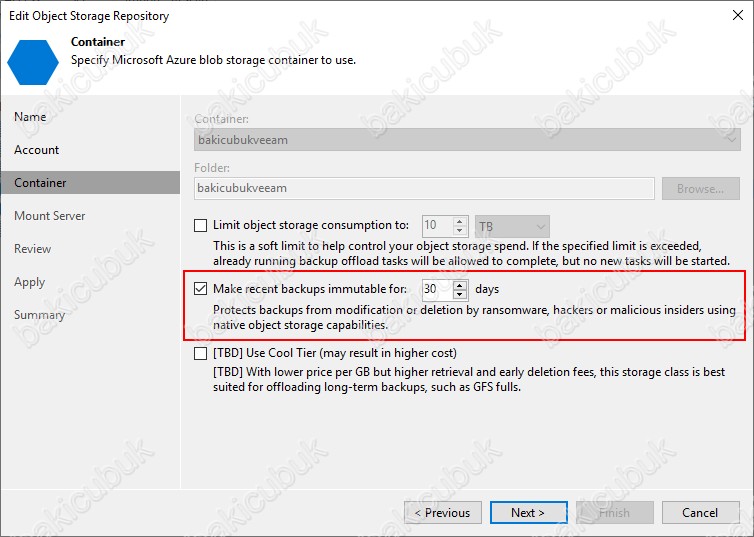Click the 'days' label after the spinner
Image resolution: width=754 pixels, height=537 pixels.
487,289
